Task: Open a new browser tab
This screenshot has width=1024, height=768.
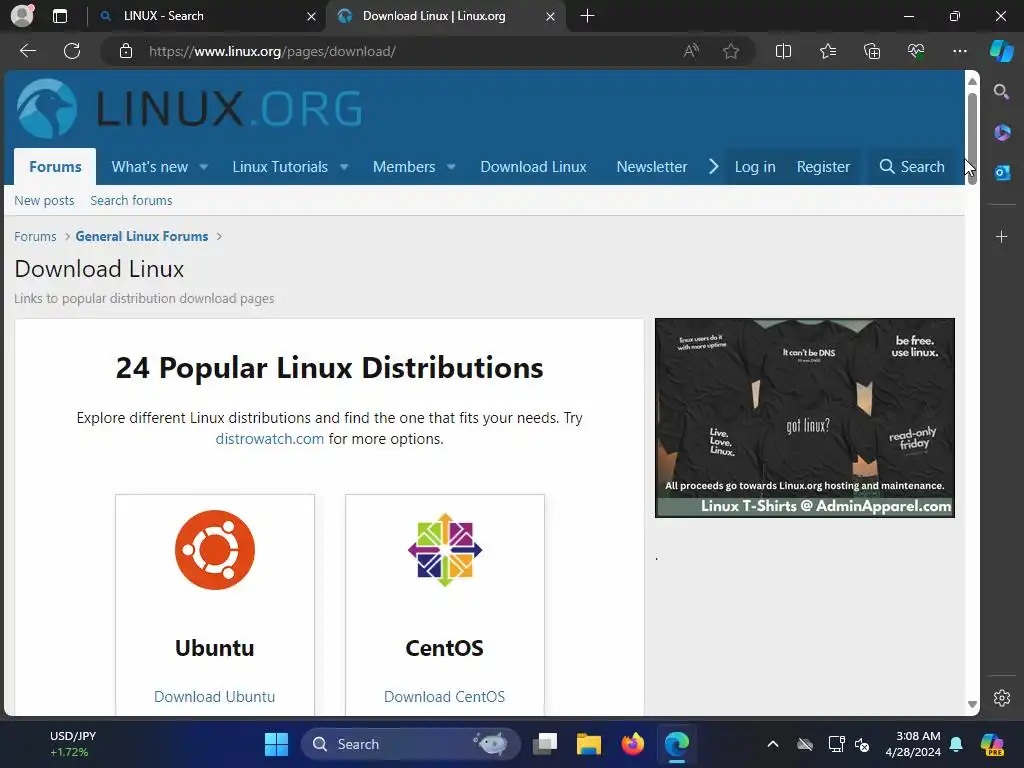Action: [587, 16]
